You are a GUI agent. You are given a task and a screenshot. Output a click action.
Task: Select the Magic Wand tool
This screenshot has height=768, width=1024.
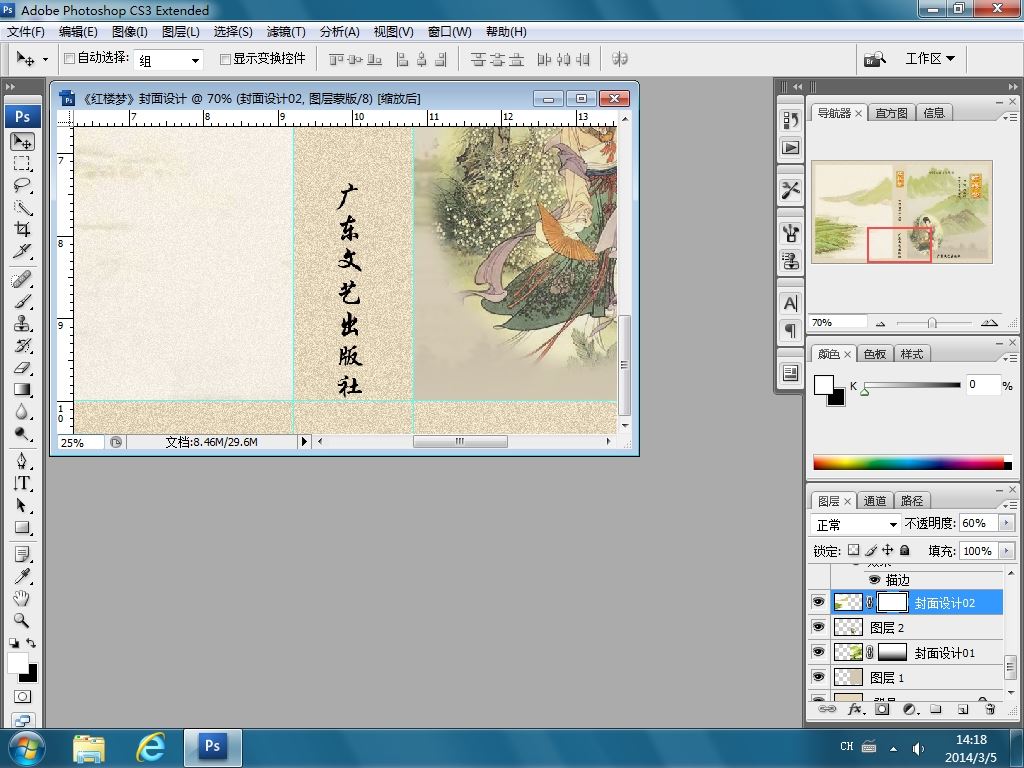click(x=23, y=207)
